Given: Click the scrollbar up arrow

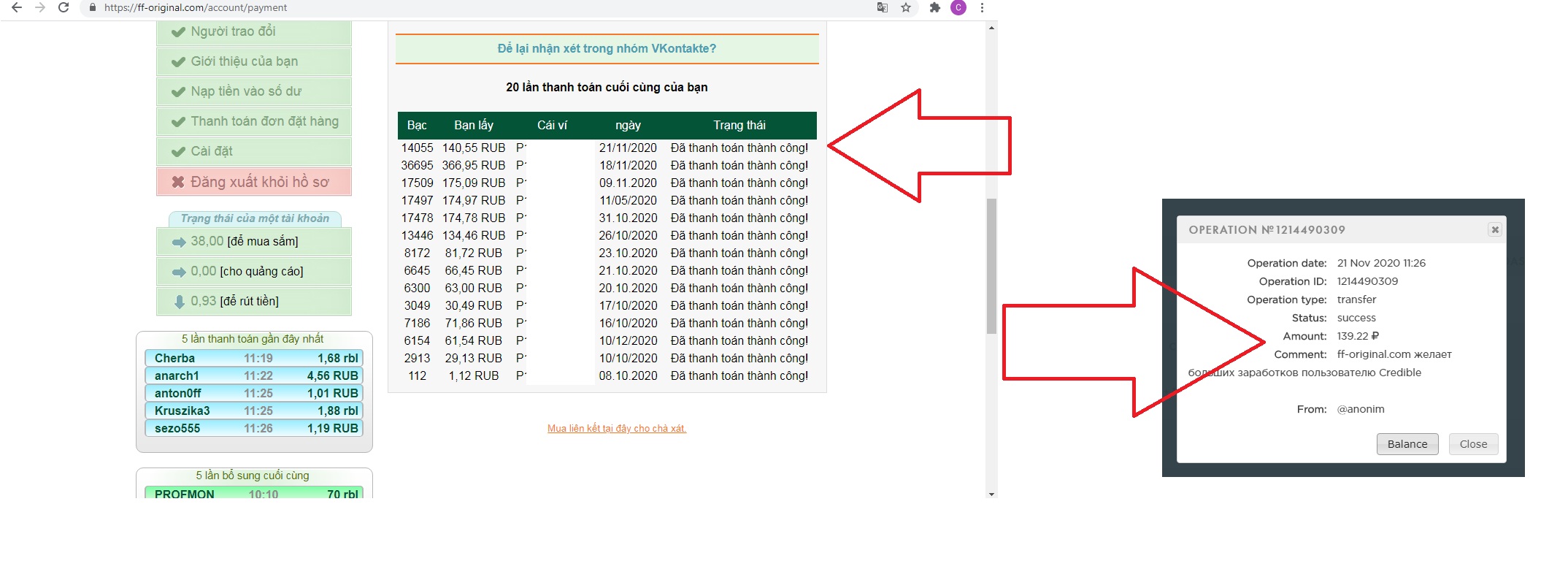Looking at the screenshot, I should click(x=991, y=28).
